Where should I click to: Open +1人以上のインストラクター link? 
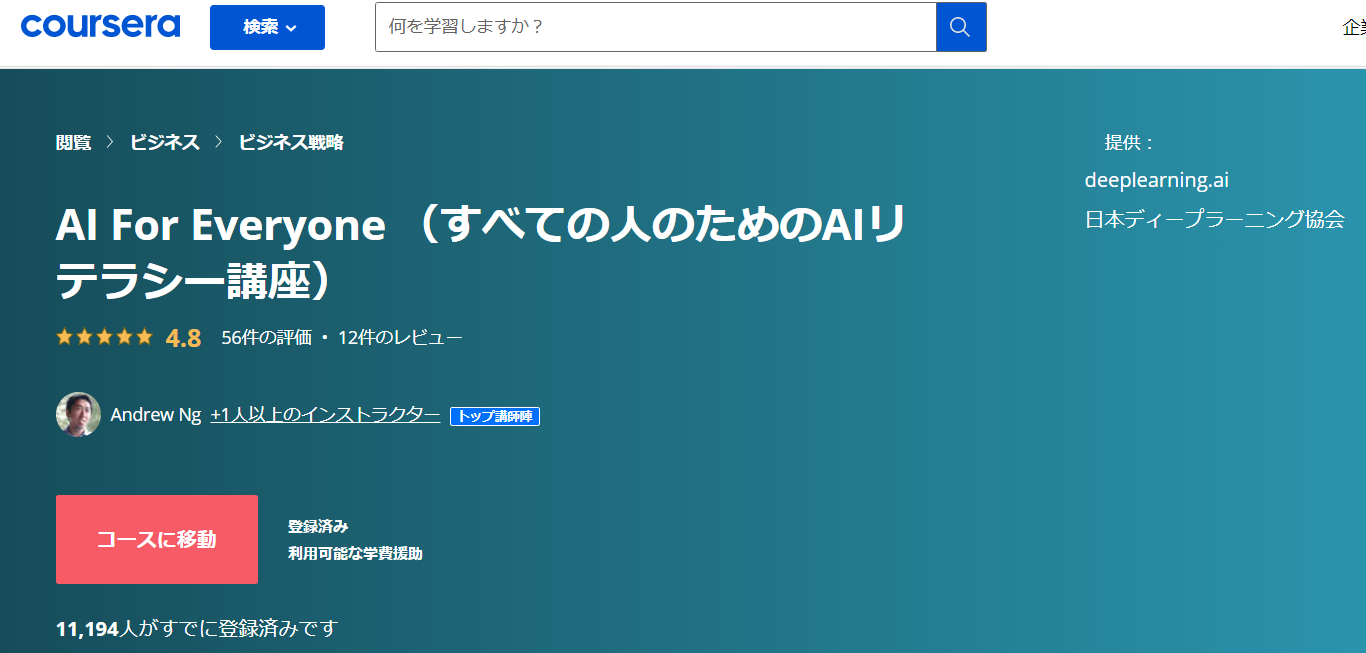[325, 415]
